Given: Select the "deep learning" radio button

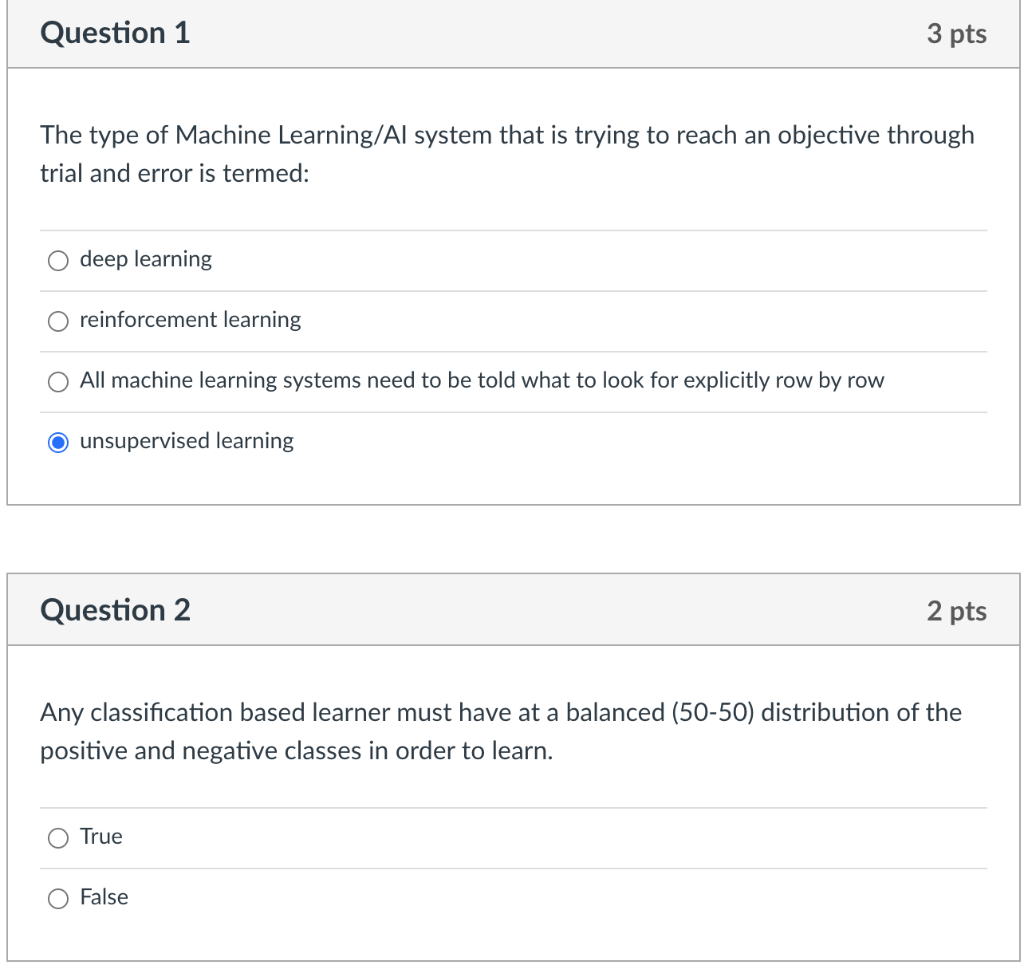Looking at the screenshot, I should coord(57,260).
